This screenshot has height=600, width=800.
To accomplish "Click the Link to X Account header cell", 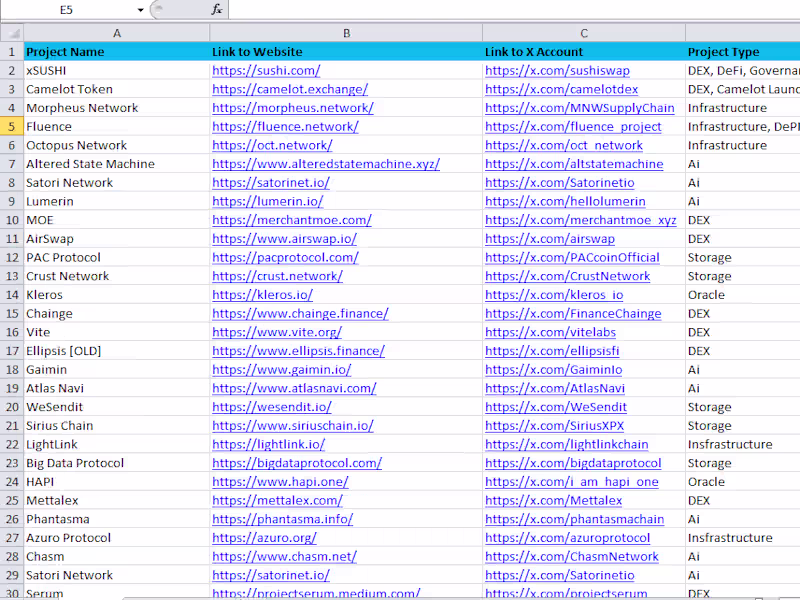I will click(584, 52).
